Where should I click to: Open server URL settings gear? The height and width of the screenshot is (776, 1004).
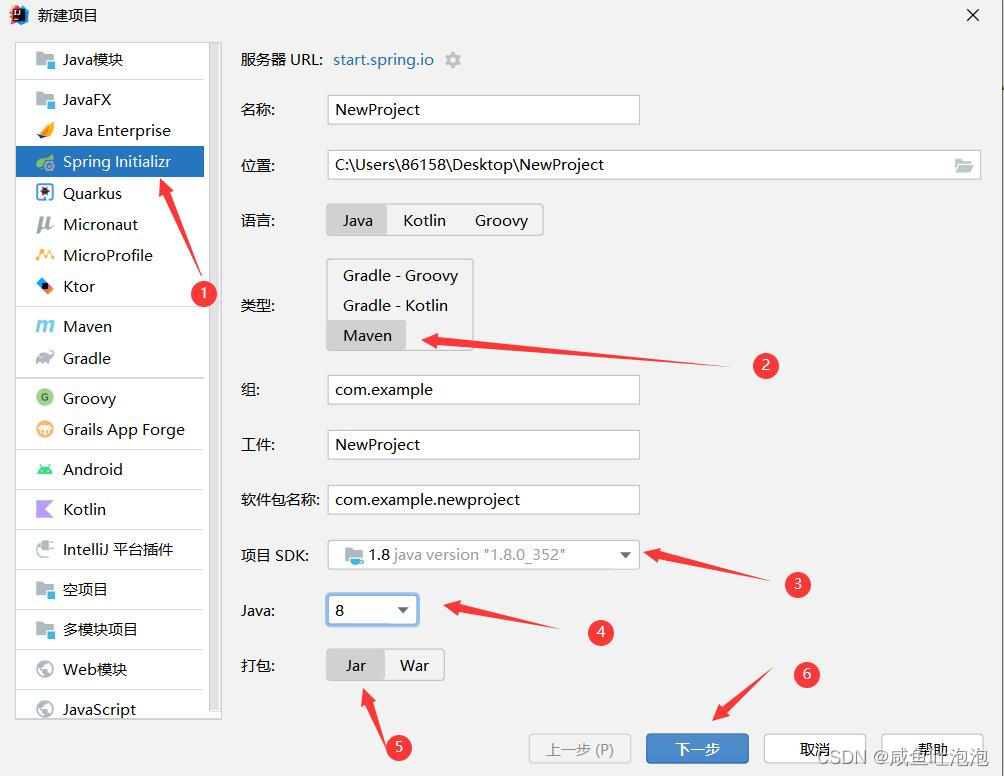(453, 60)
